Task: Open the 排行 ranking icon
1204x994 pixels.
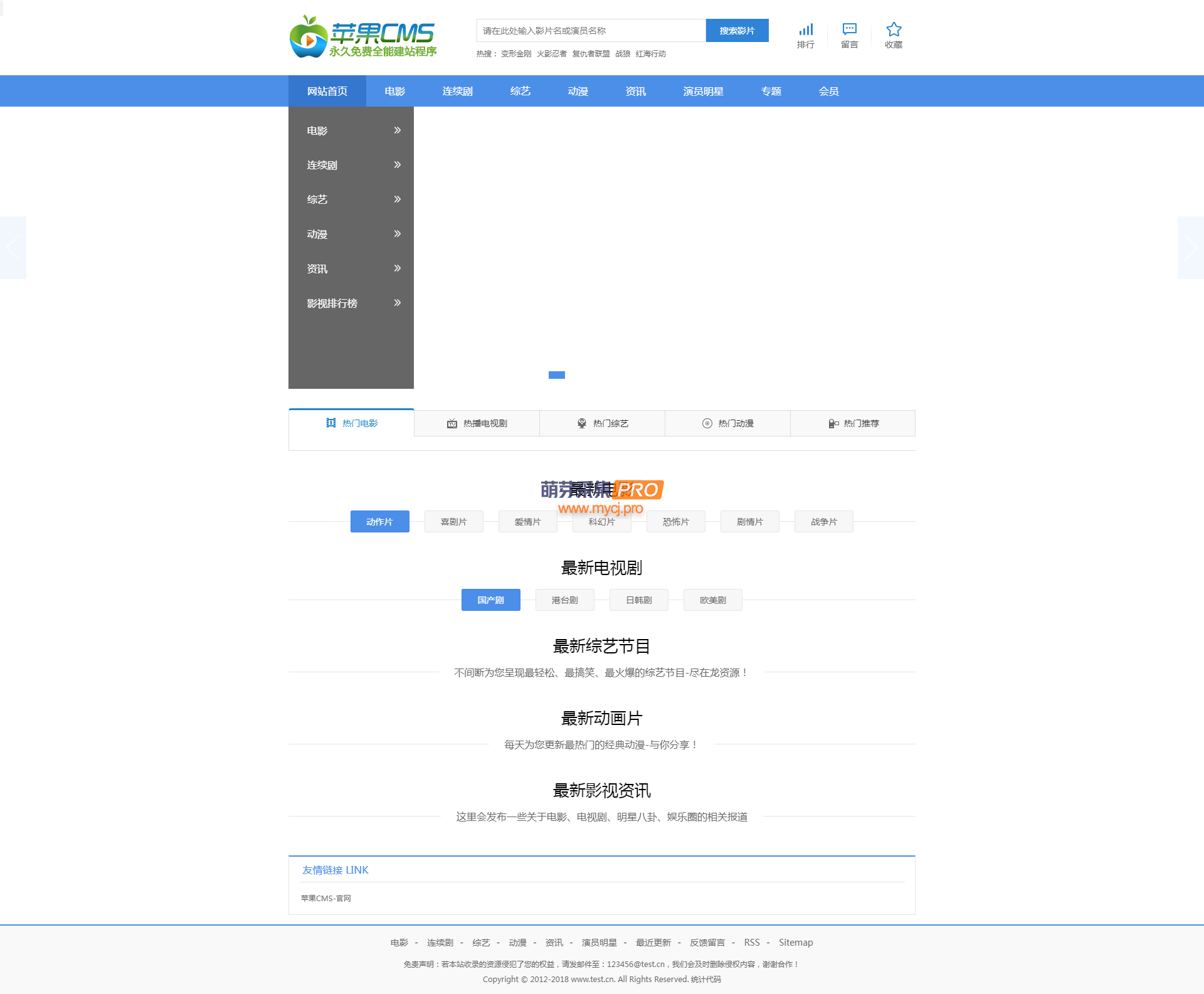Action: (806, 36)
